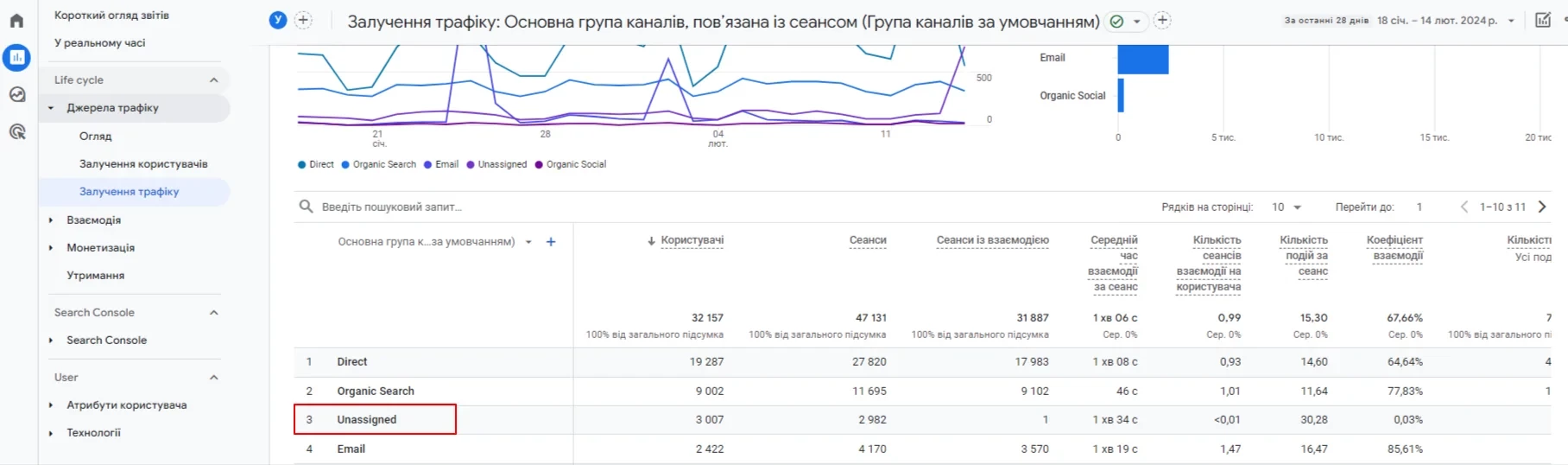Open the Explore icon in left rail
This screenshot has height=465, width=1568.
coord(16,95)
